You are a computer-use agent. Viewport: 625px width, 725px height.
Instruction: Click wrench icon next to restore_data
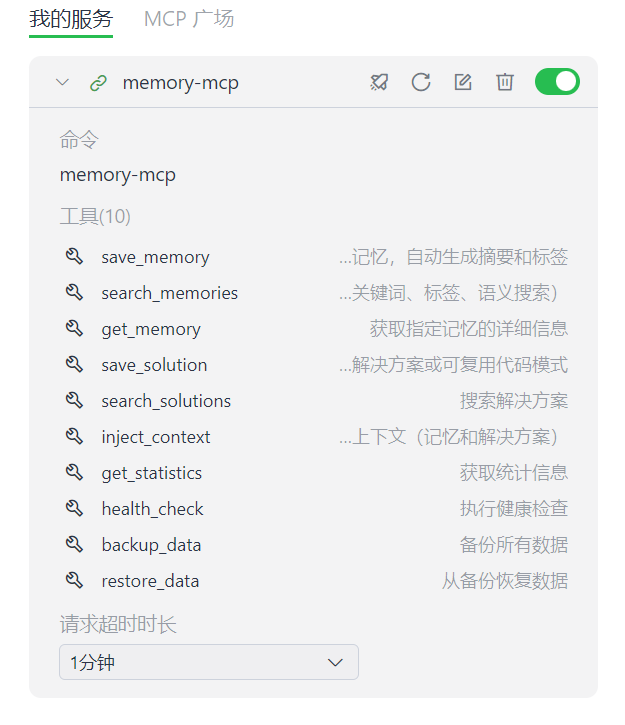click(x=74, y=581)
